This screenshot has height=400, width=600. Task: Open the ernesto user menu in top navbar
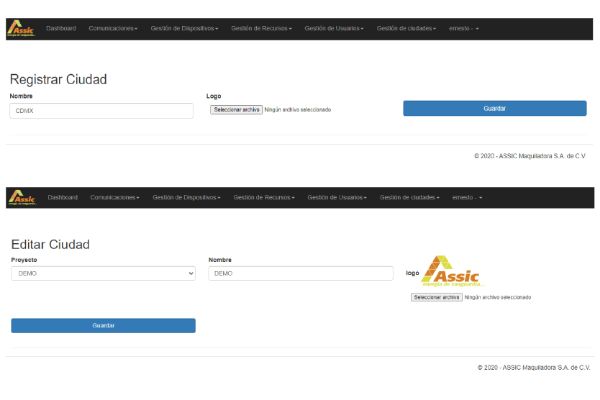[x=464, y=29]
